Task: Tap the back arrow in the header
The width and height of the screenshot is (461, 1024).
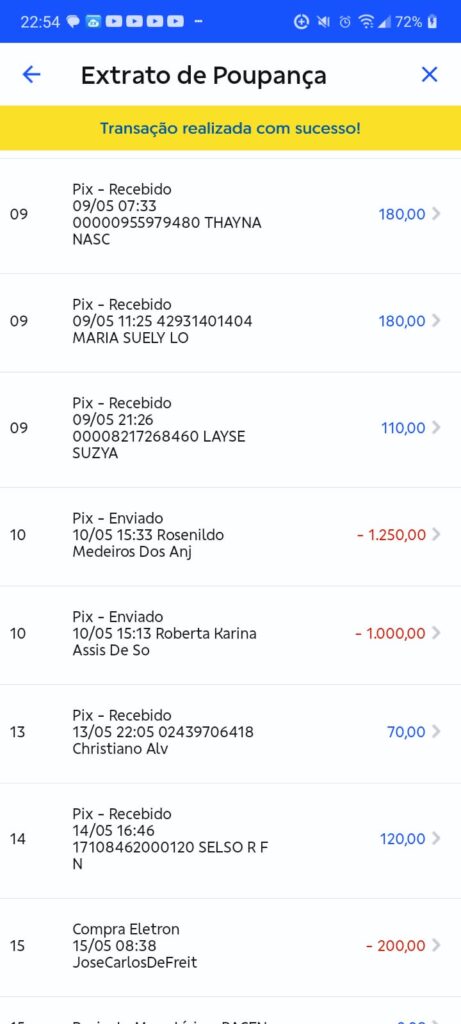Action: tap(31, 74)
